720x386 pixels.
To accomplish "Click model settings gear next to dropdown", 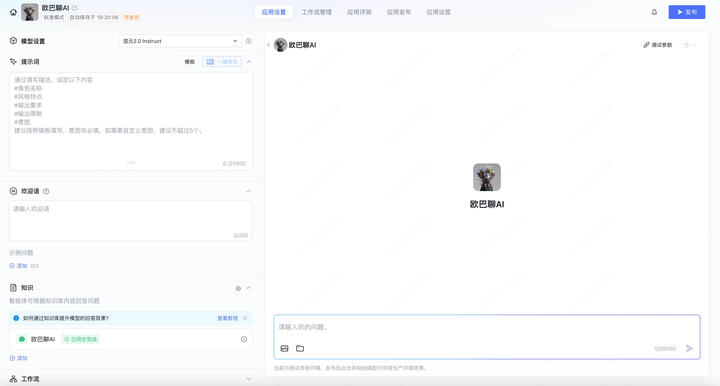I will [x=248, y=41].
